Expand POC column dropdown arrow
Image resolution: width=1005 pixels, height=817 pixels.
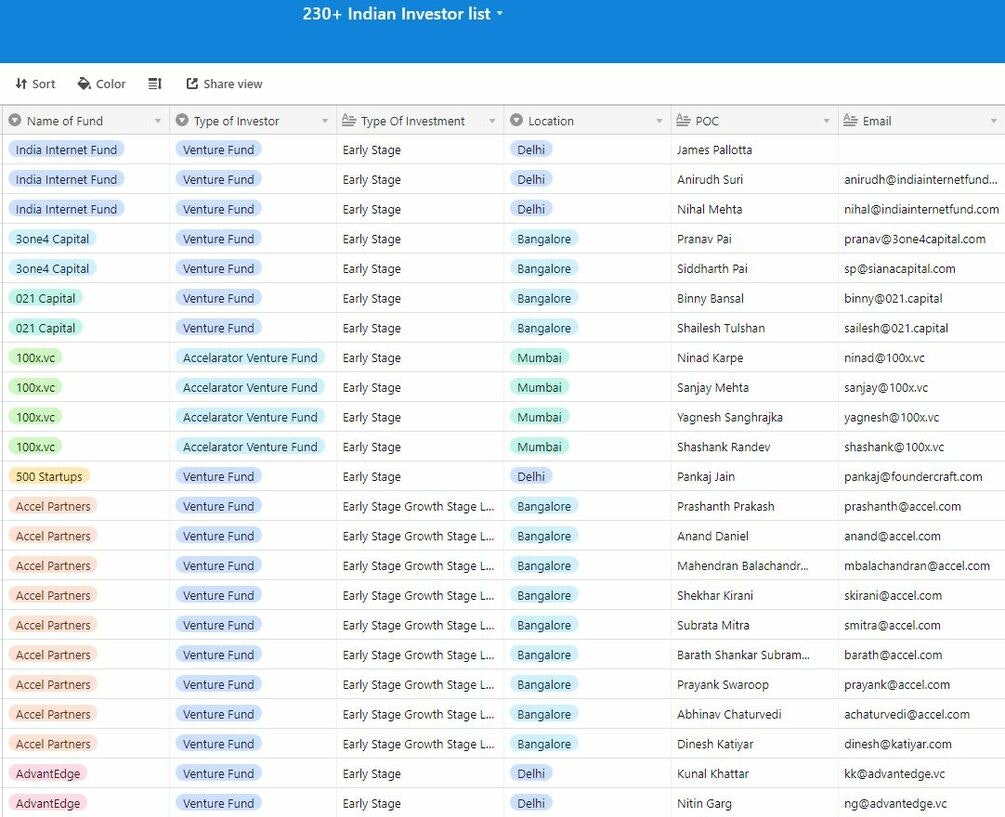click(826, 121)
